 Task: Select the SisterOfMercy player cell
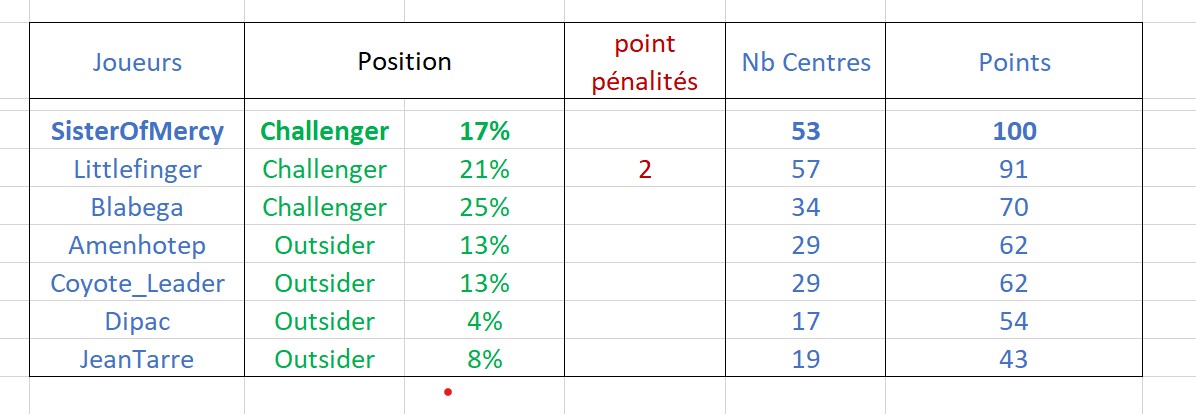(x=137, y=131)
